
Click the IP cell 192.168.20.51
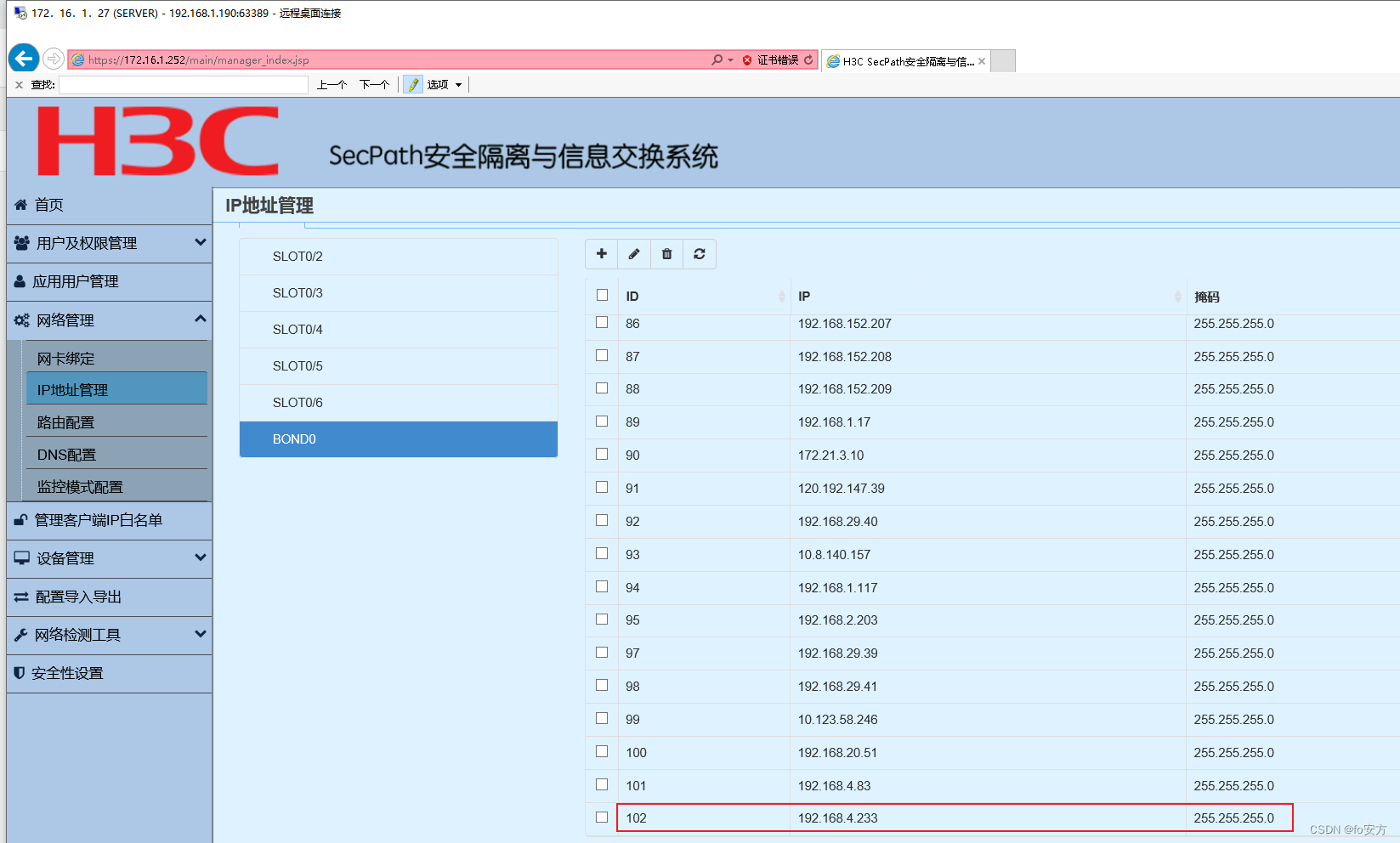[x=838, y=753]
